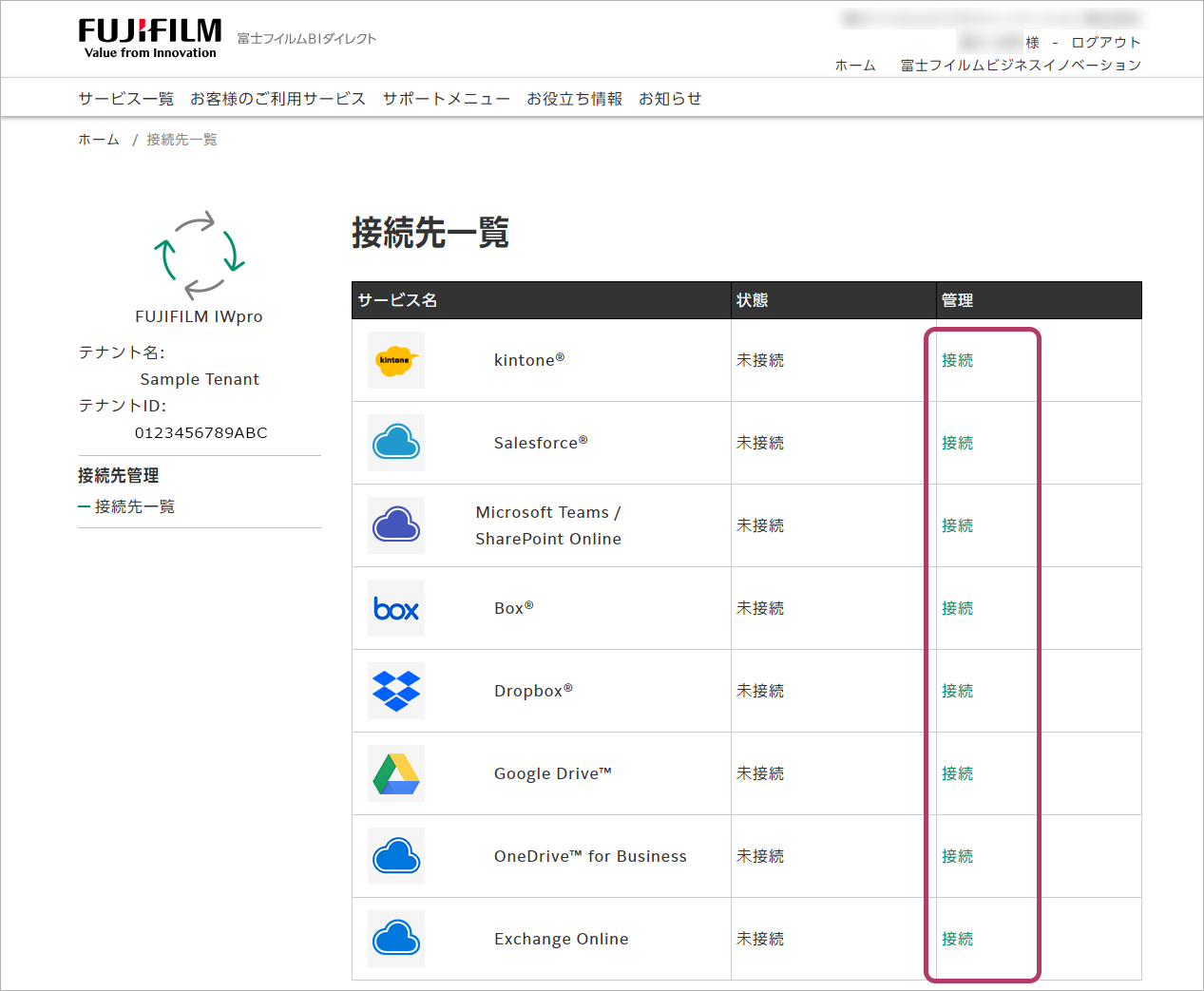This screenshot has width=1204, height=991.
Task: Click the Dropbox logo icon
Action: [396, 691]
